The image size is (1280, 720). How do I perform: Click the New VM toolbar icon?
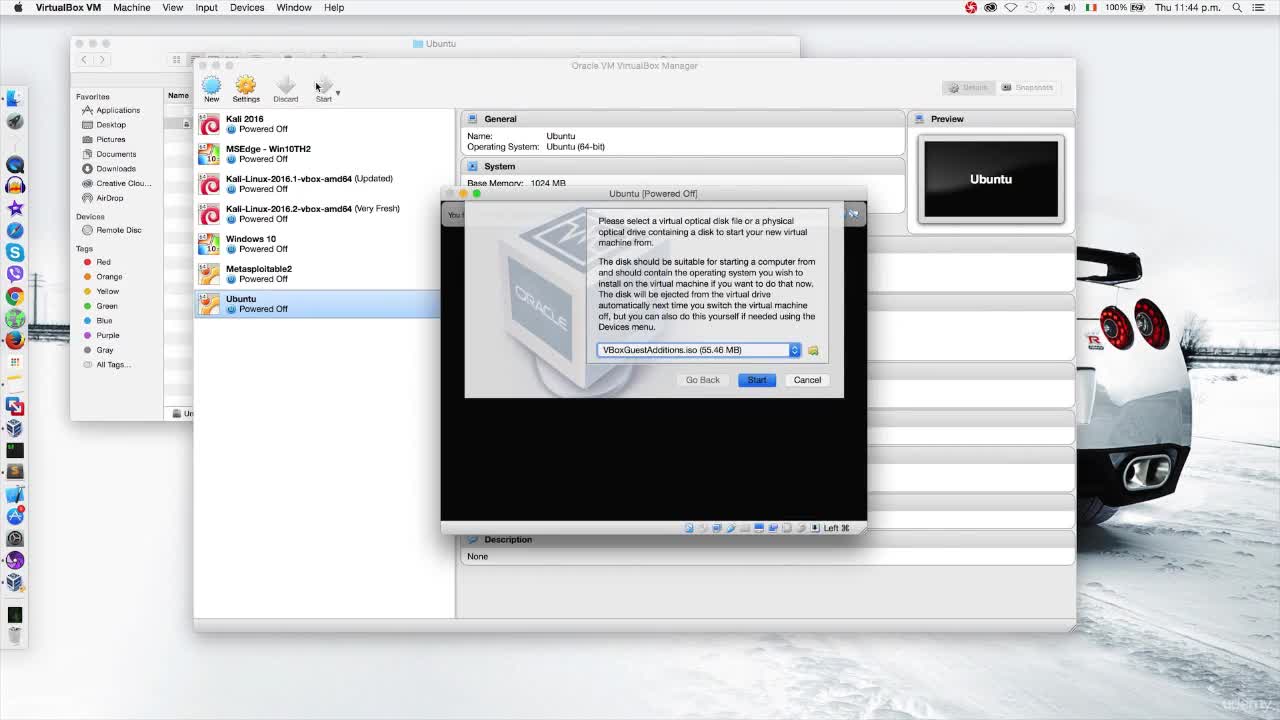pyautogui.click(x=211, y=89)
